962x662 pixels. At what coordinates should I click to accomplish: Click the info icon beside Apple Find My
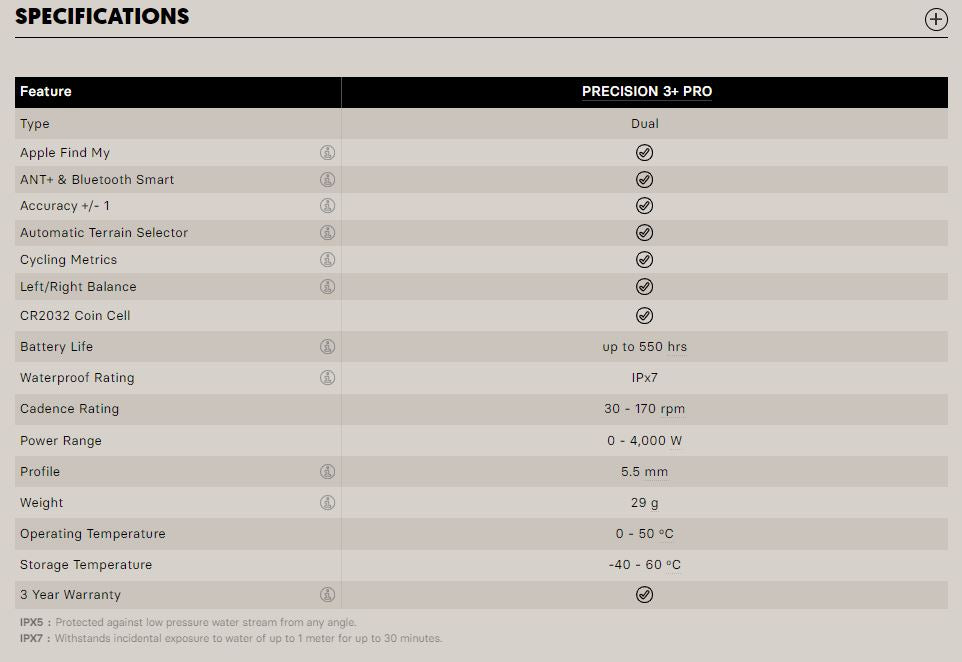pos(328,152)
